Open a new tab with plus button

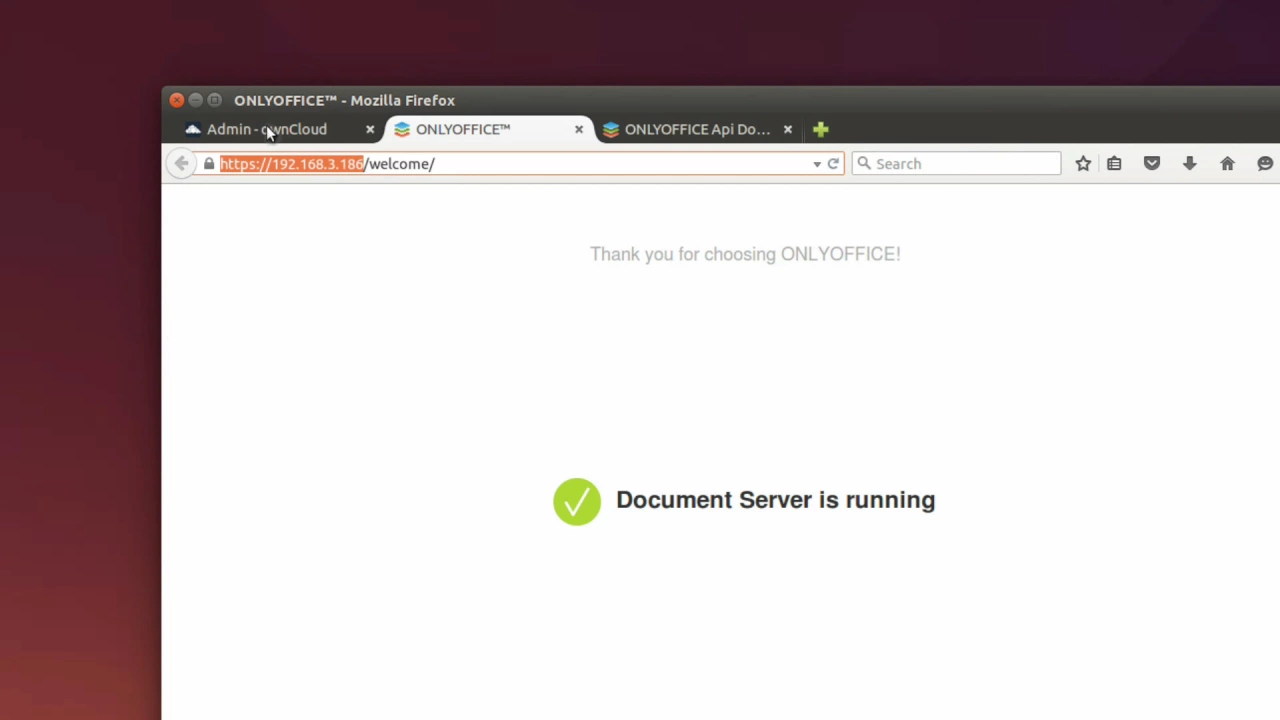pyautogui.click(x=821, y=129)
